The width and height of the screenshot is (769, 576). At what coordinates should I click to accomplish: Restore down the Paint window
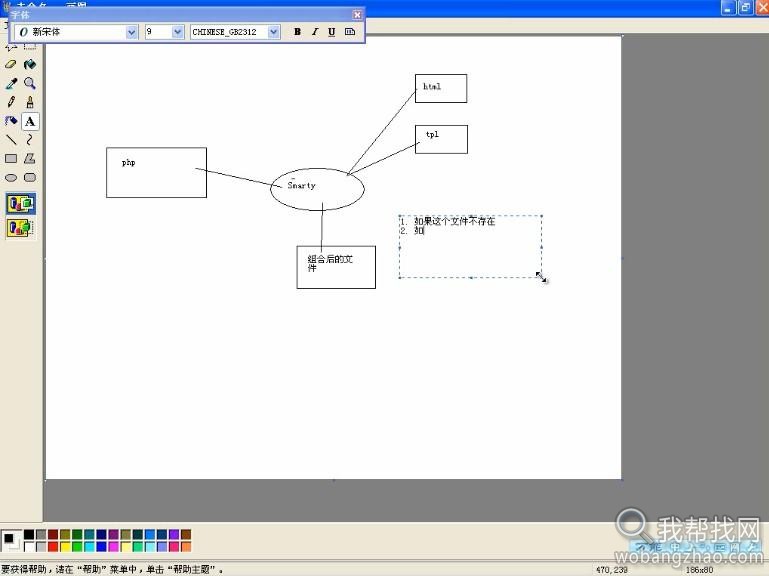[x=745, y=7]
